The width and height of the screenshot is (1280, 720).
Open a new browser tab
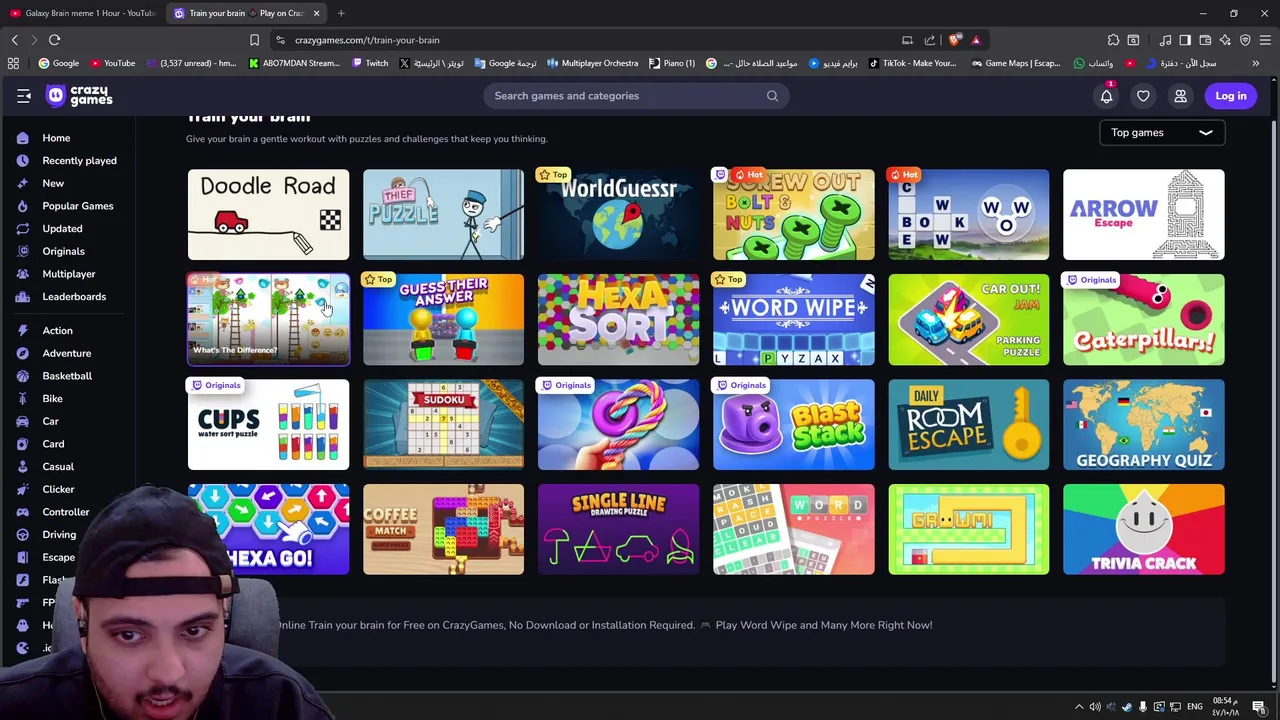341,13
